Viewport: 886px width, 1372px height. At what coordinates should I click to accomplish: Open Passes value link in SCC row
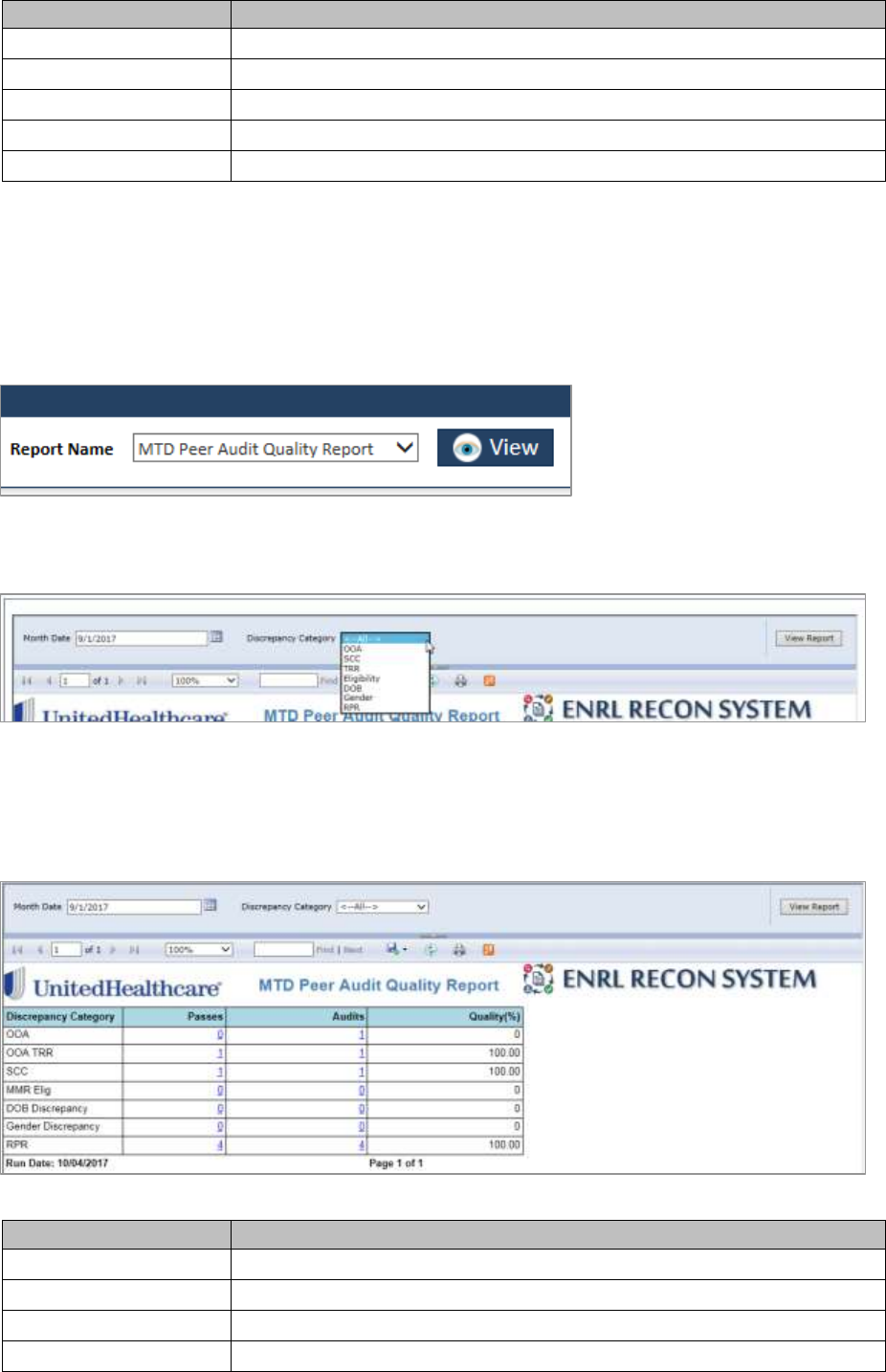coord(220,1072)
